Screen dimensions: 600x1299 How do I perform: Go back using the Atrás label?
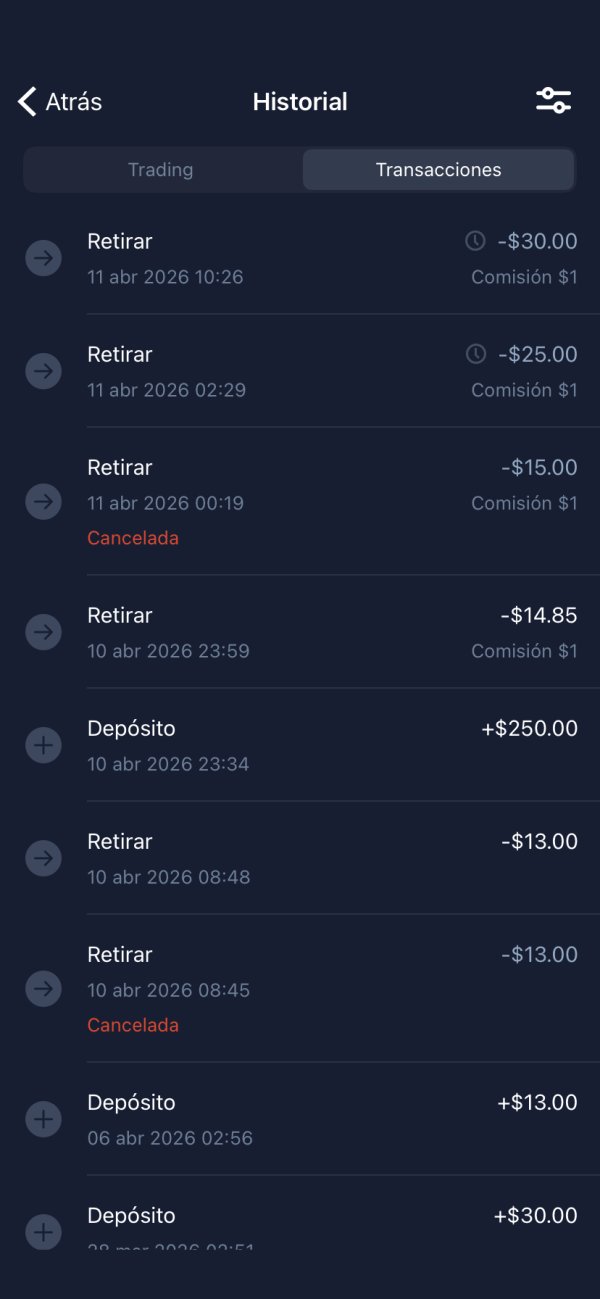pyautogui.click(x=74, y=102)
